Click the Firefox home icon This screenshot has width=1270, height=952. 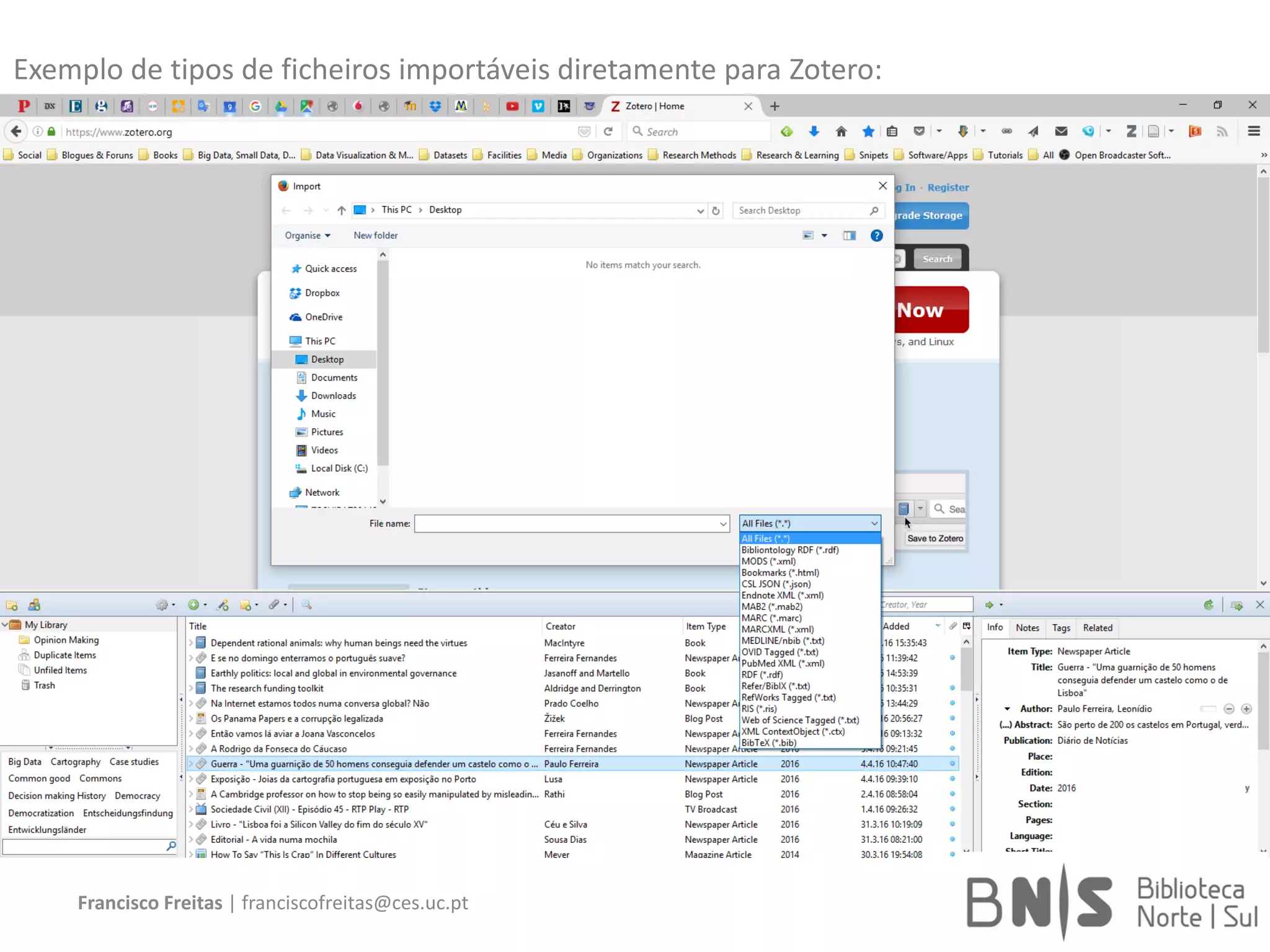[x=841, y=131]
